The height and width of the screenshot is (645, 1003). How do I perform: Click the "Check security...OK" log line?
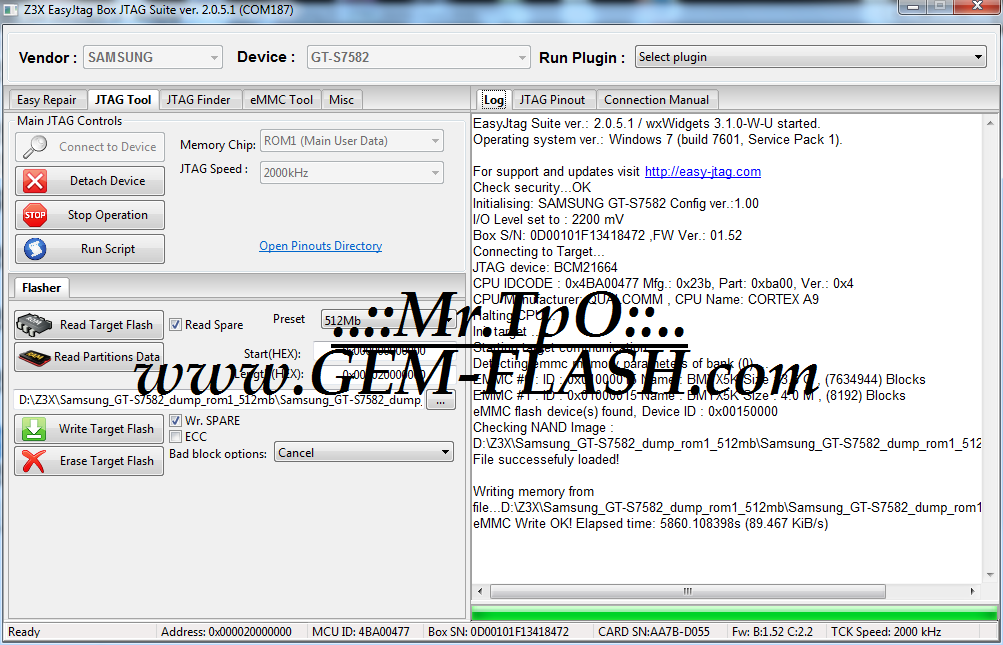pyautogui.click(x=532, y=187)
